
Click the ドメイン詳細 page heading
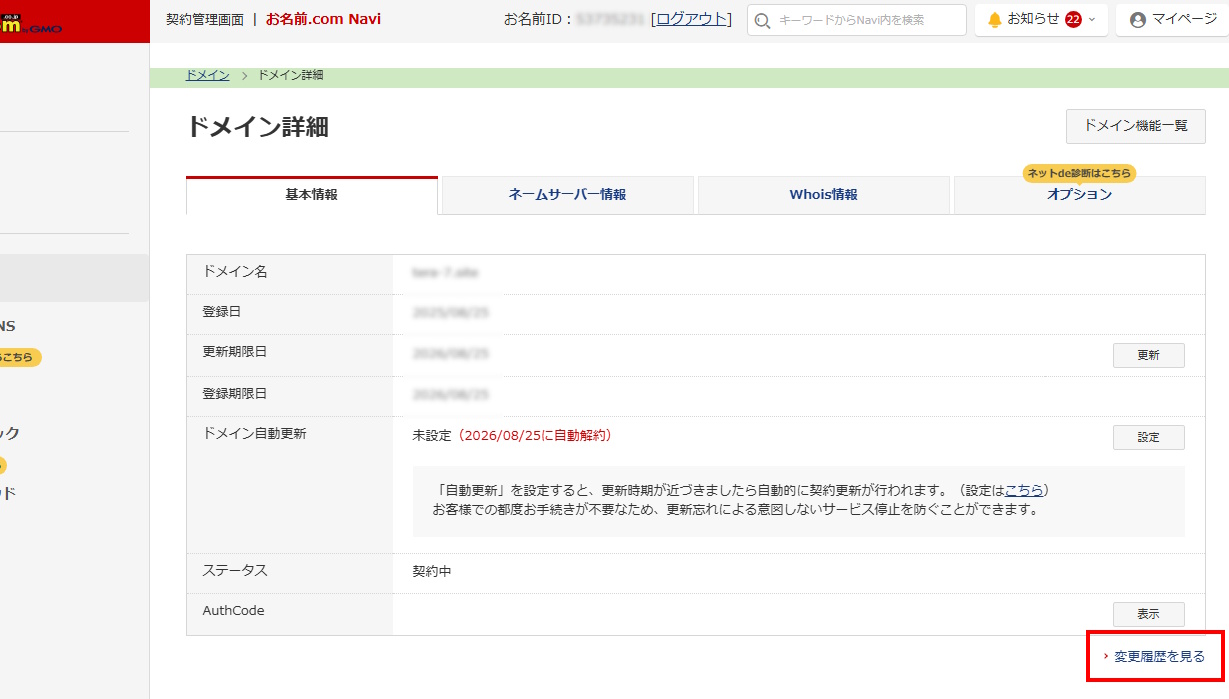(257, 127)
